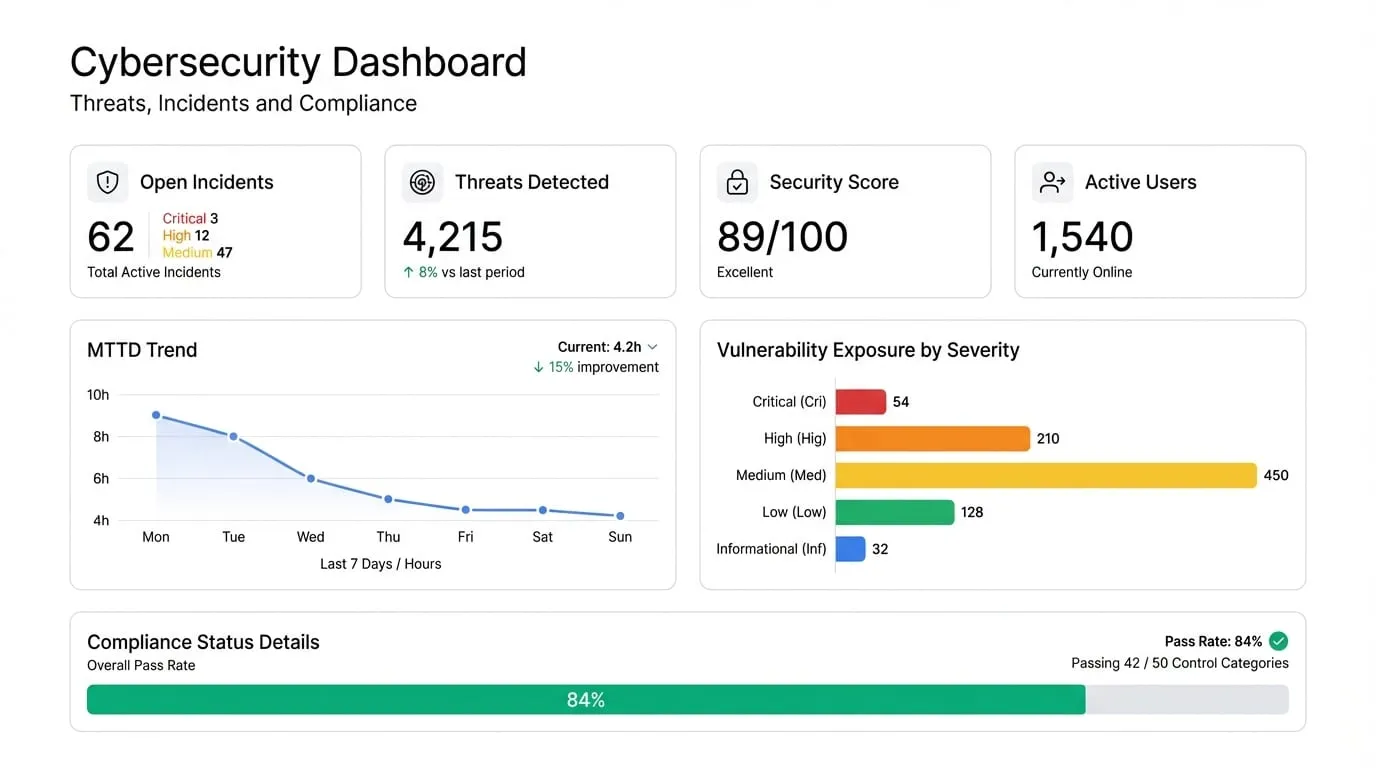Viewport: 1376px width, 768px height.
Task: Click the Pass Rate: 84% label
Action: click(1213, 641)
